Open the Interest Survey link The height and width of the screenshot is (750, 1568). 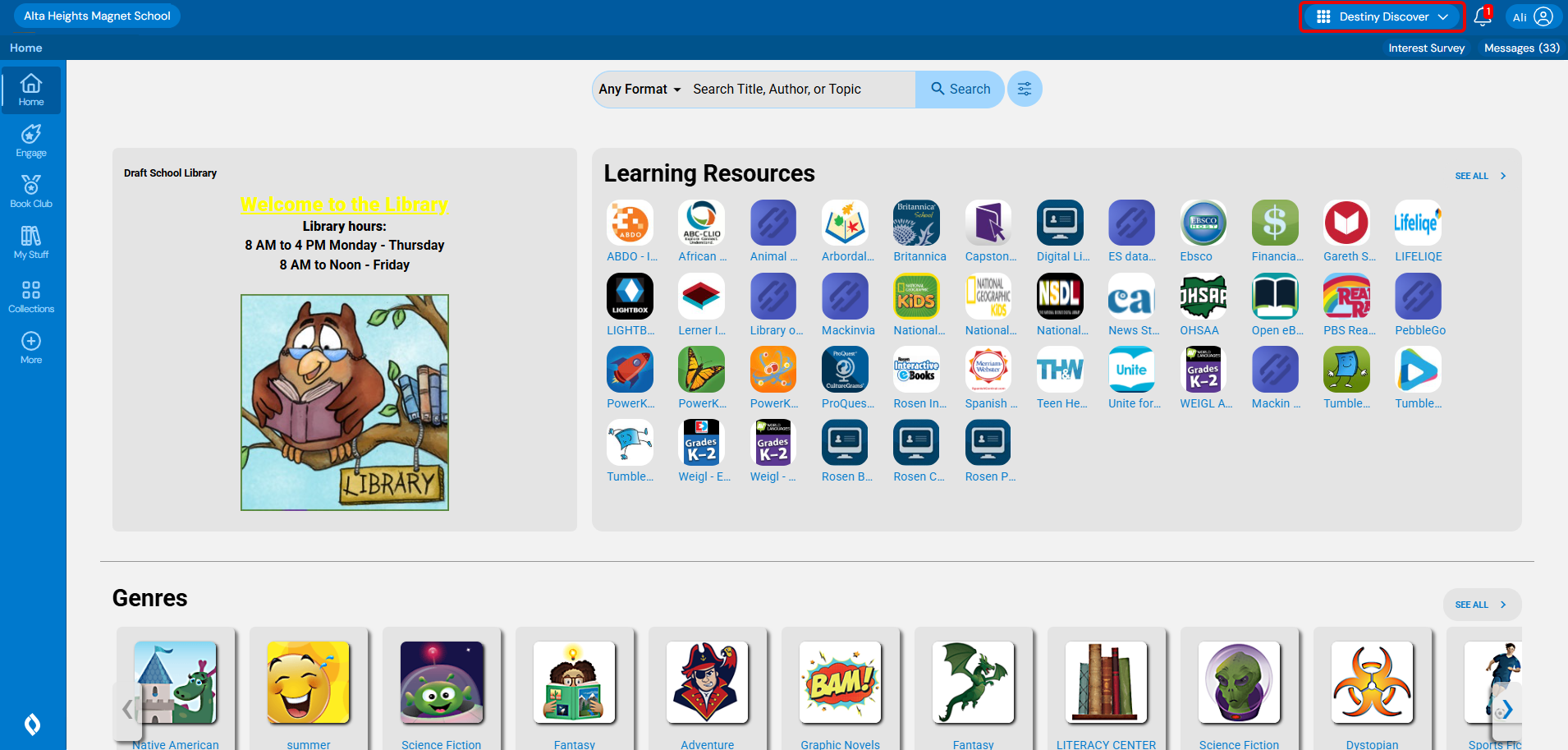point(1426,48)
